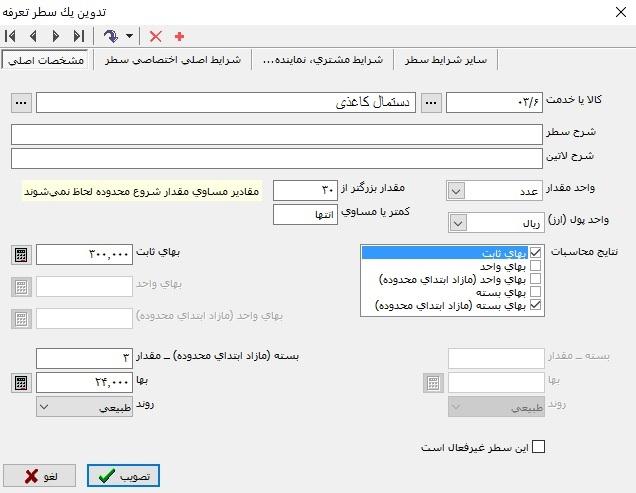Click the previous record arrow

point(32,36)
